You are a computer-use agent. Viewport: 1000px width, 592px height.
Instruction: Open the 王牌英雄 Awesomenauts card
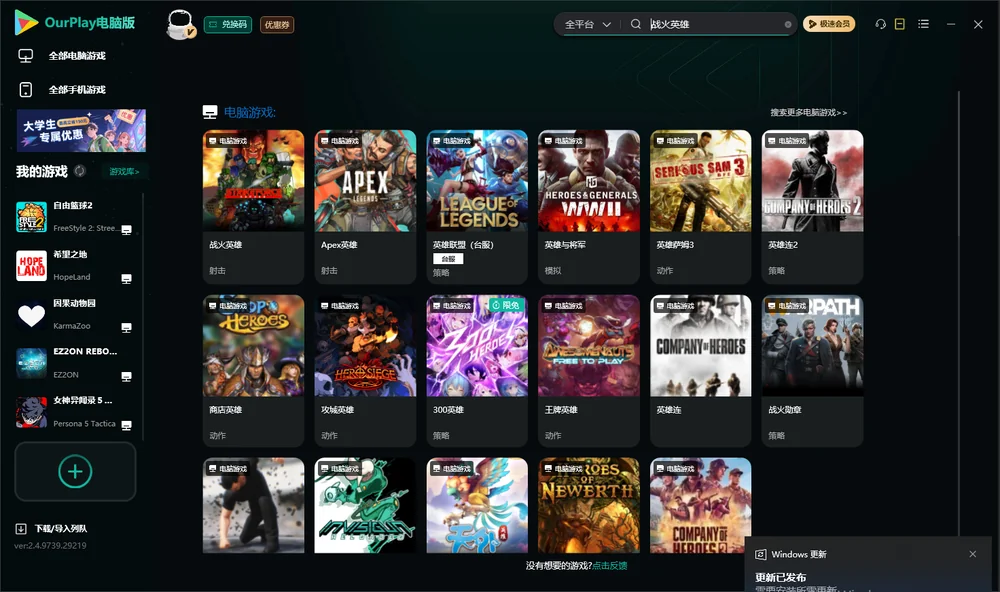(x=589, y=371)
